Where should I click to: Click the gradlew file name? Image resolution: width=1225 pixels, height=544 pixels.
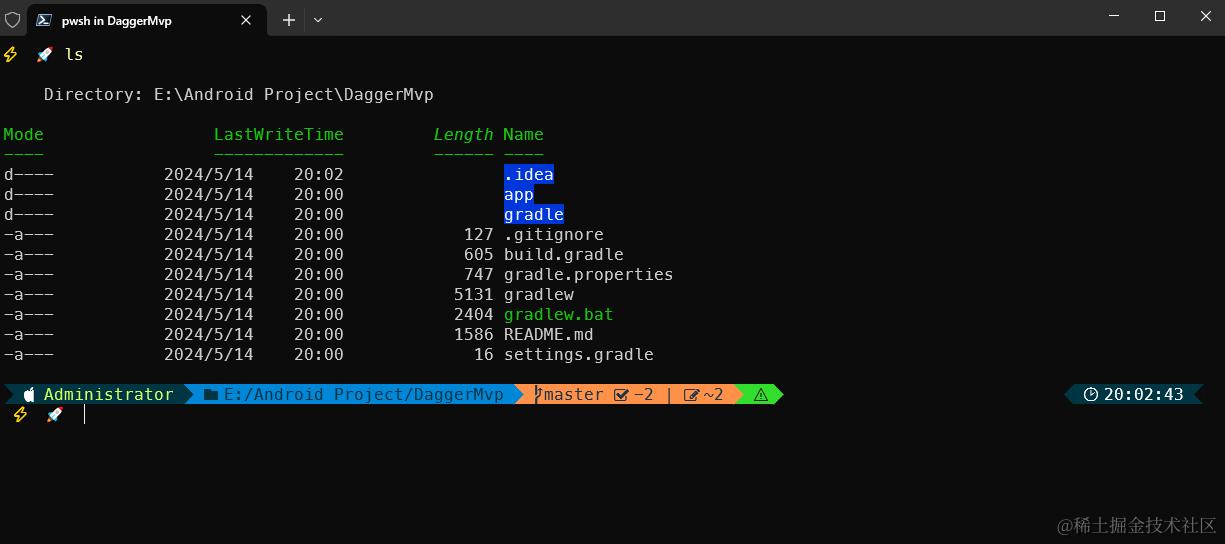click(539, 295)
